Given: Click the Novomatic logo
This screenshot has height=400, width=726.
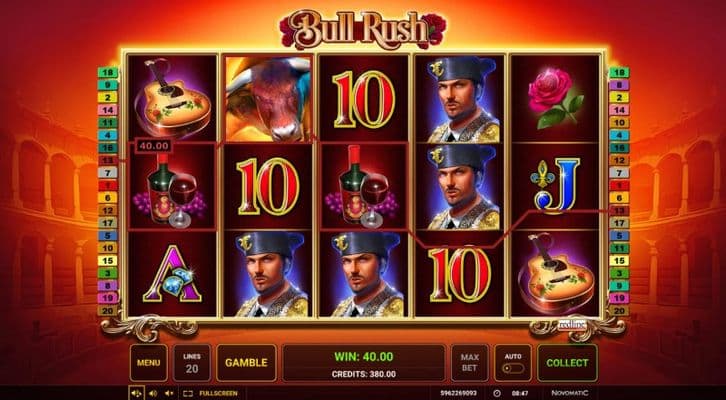Looking at the screenshot, I should [570, 393].
